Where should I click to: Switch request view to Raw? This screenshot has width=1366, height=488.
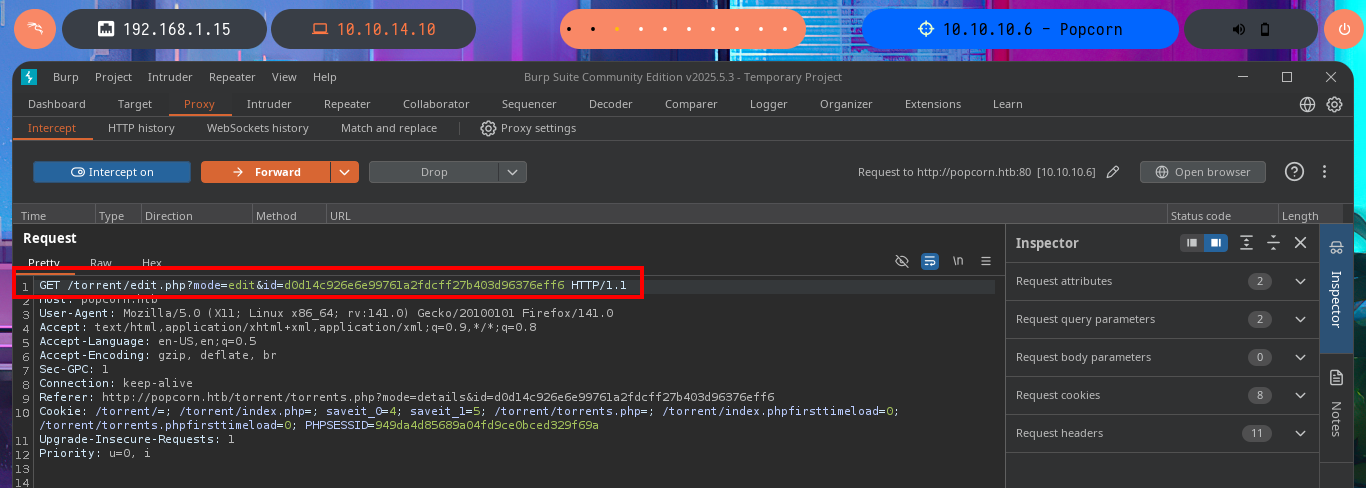click(101, 263)
